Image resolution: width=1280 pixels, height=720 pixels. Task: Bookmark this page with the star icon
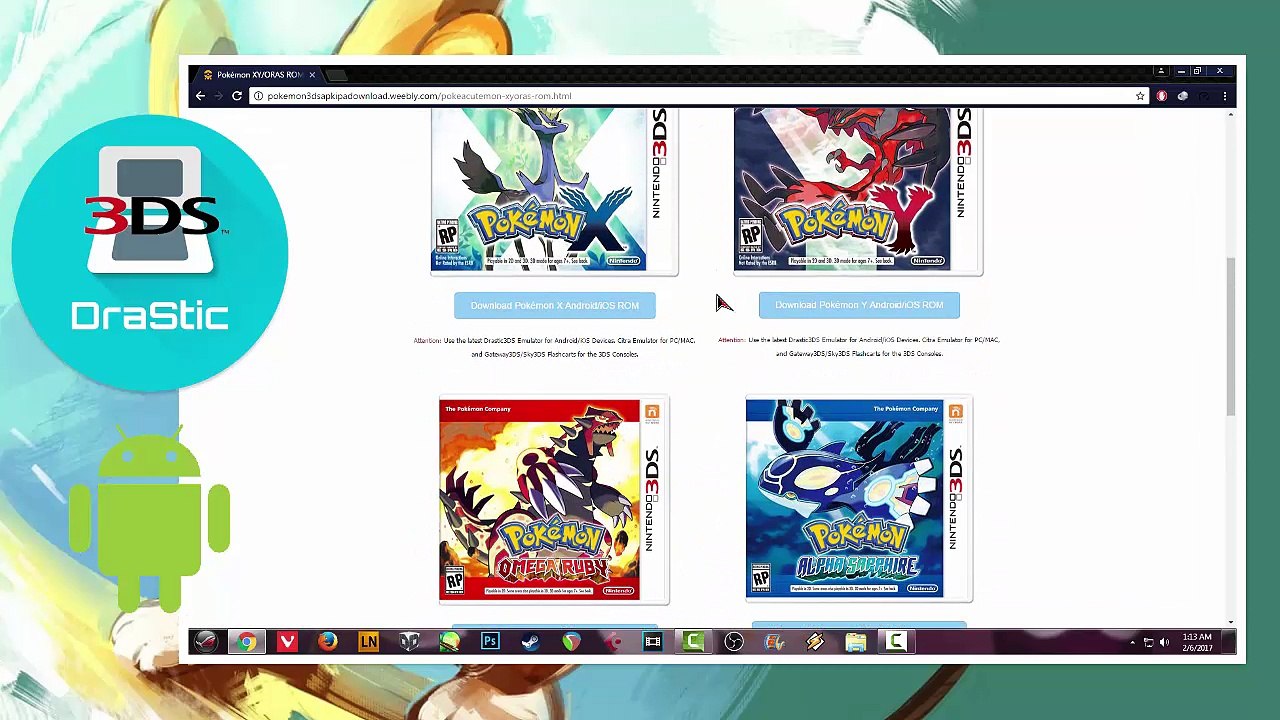pos(1140,96)
